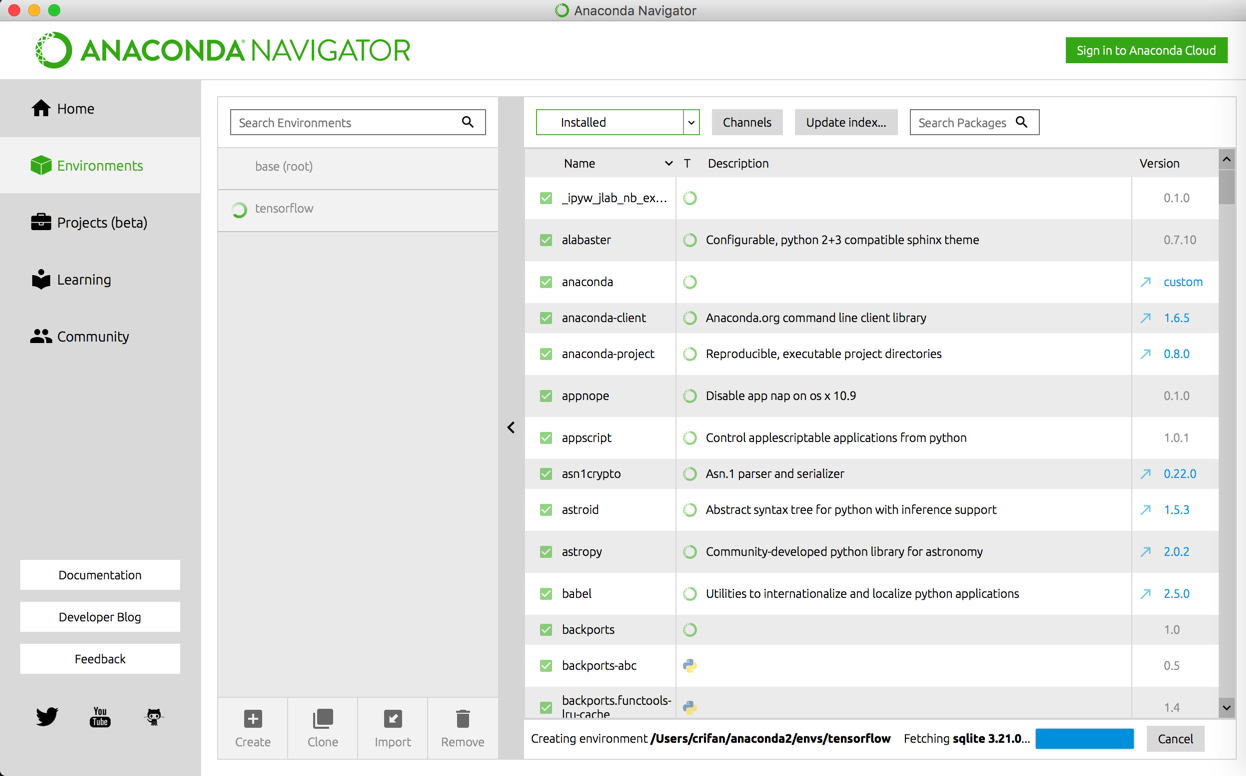The image size is (1246, 776).
Task: Click the upgrade arrow for anaconda-client
Action: point(1146,318)
